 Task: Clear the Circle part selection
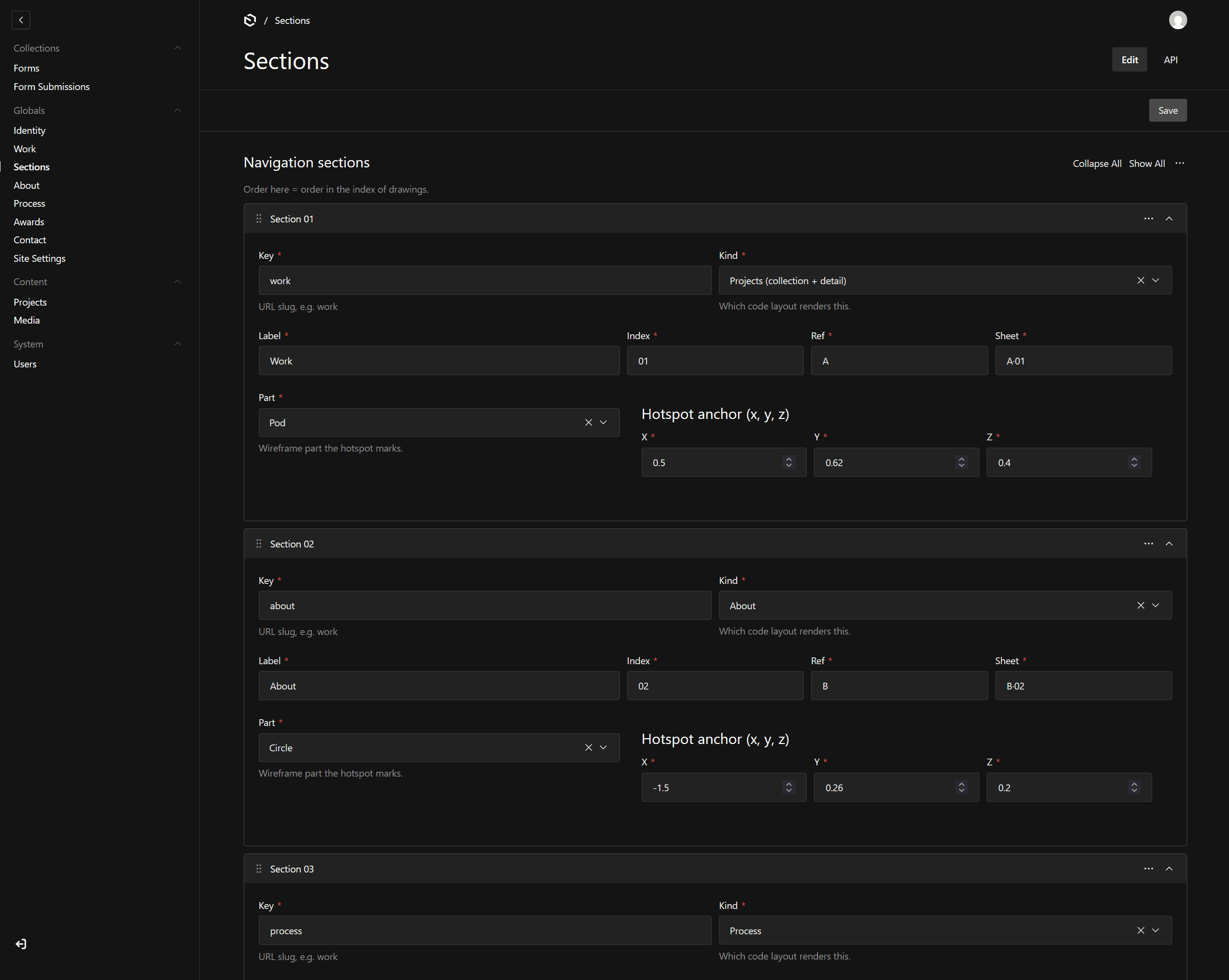click(588, 747)
